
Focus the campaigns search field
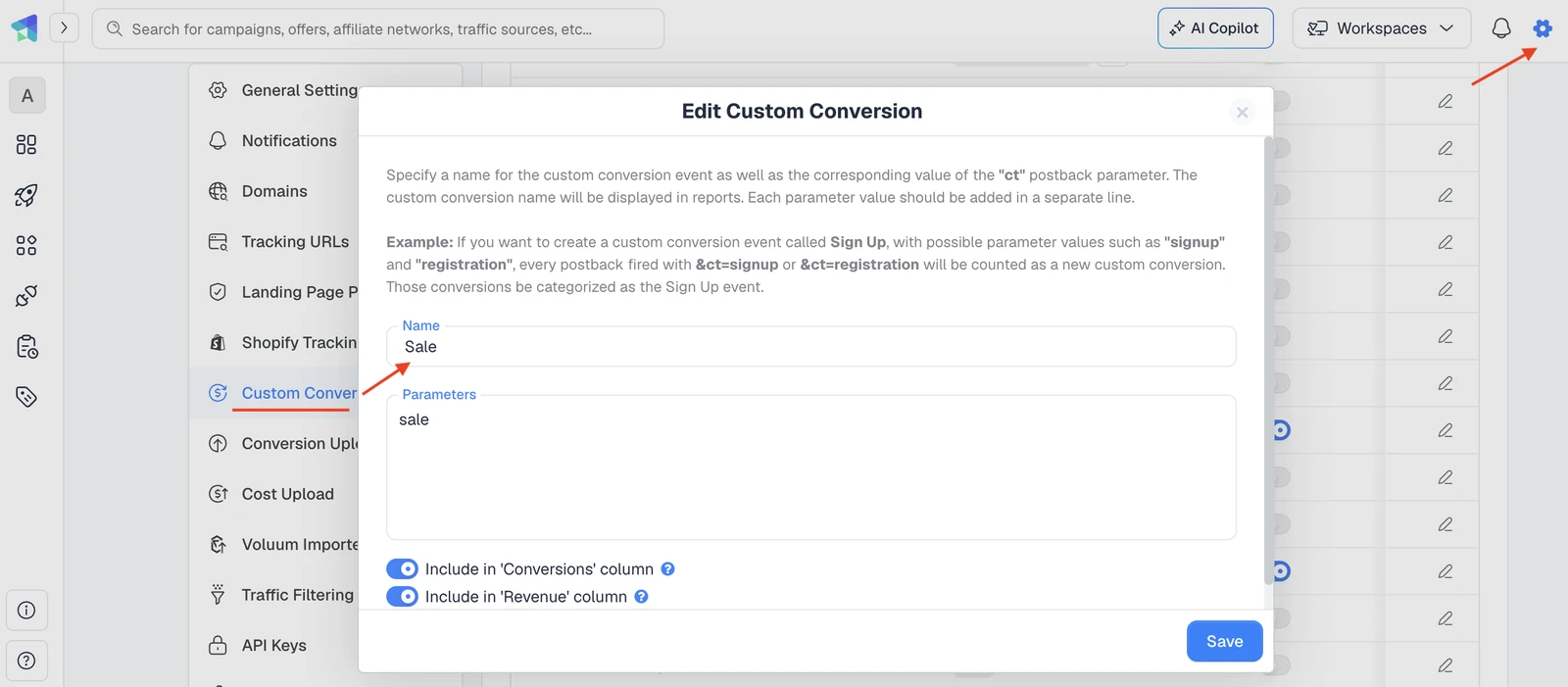378,28
